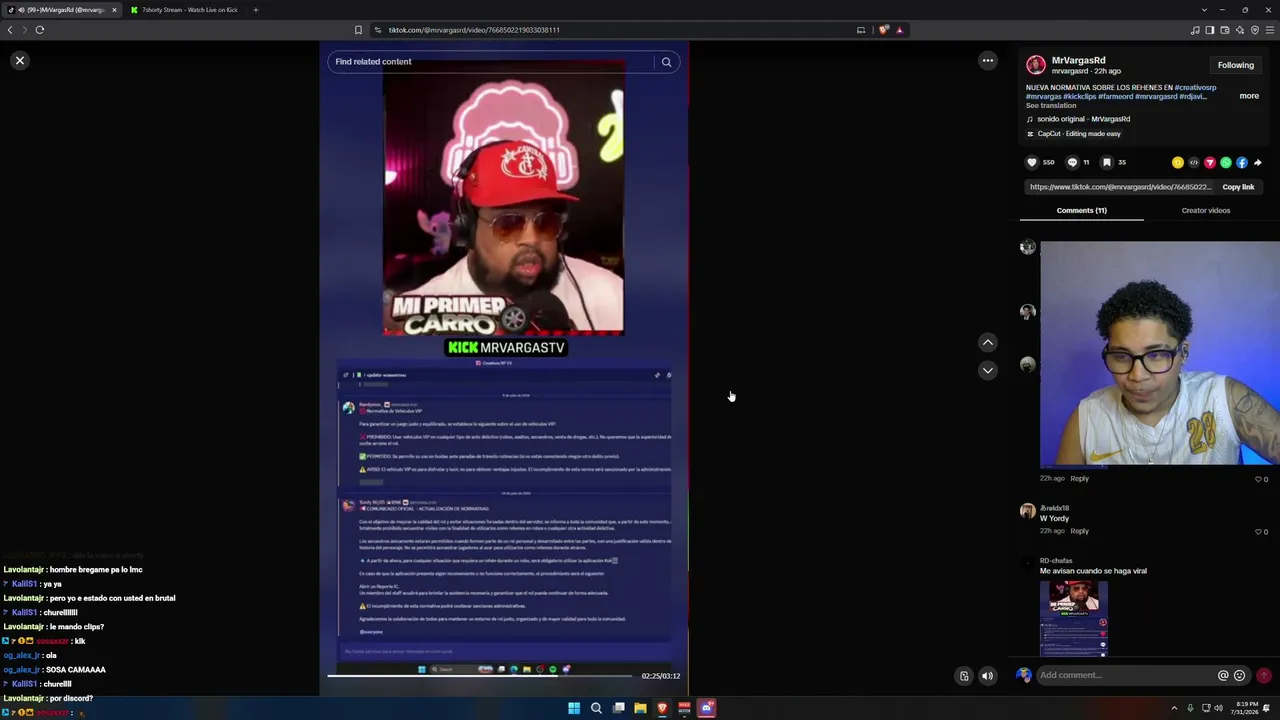Reply to the 'W Yordy' comment
1280x720 pixels.
pos(1080,531)
